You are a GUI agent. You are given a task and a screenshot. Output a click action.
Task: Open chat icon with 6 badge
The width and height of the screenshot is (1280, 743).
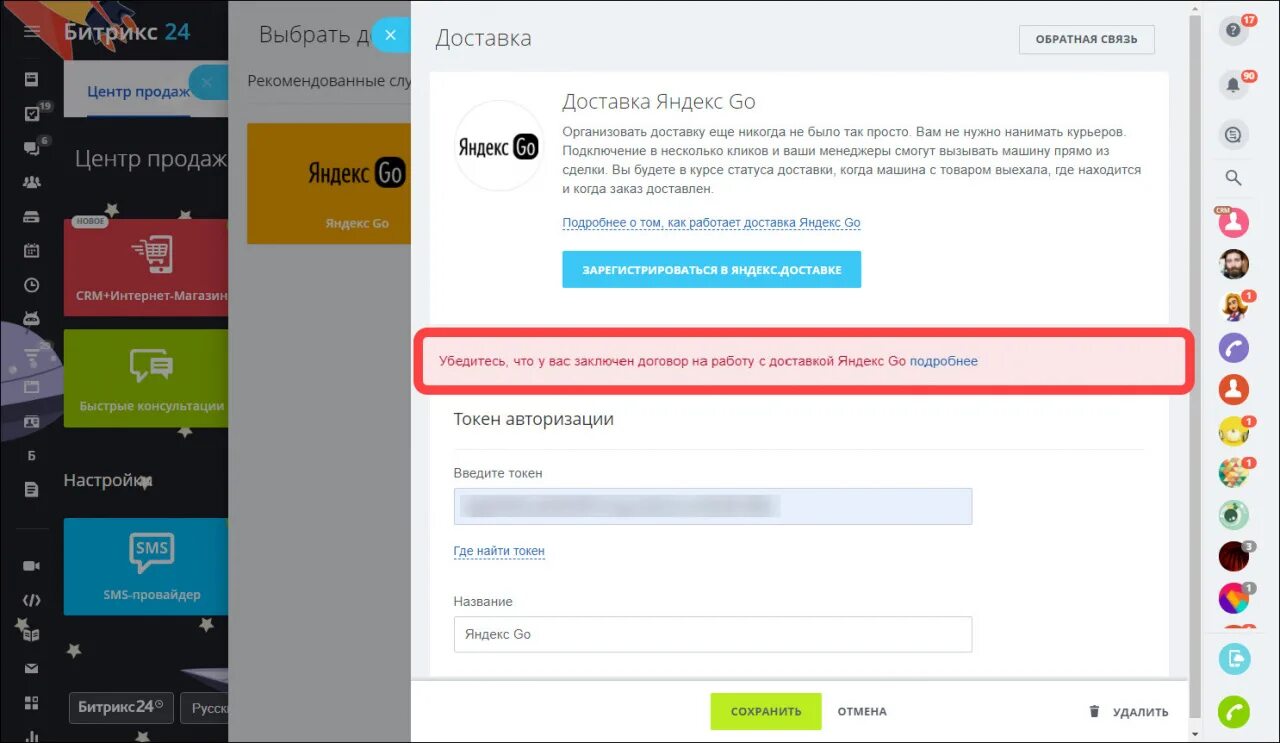click(32, 148)
